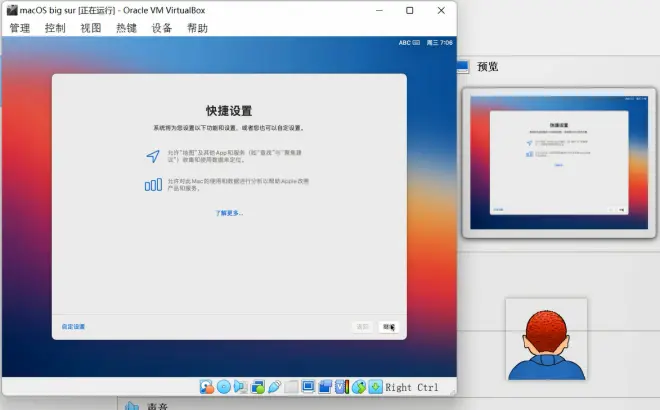This screenshot has width=660, height=410.
Task: Click the macOS menu bar clock
Action: click(439, 43)
